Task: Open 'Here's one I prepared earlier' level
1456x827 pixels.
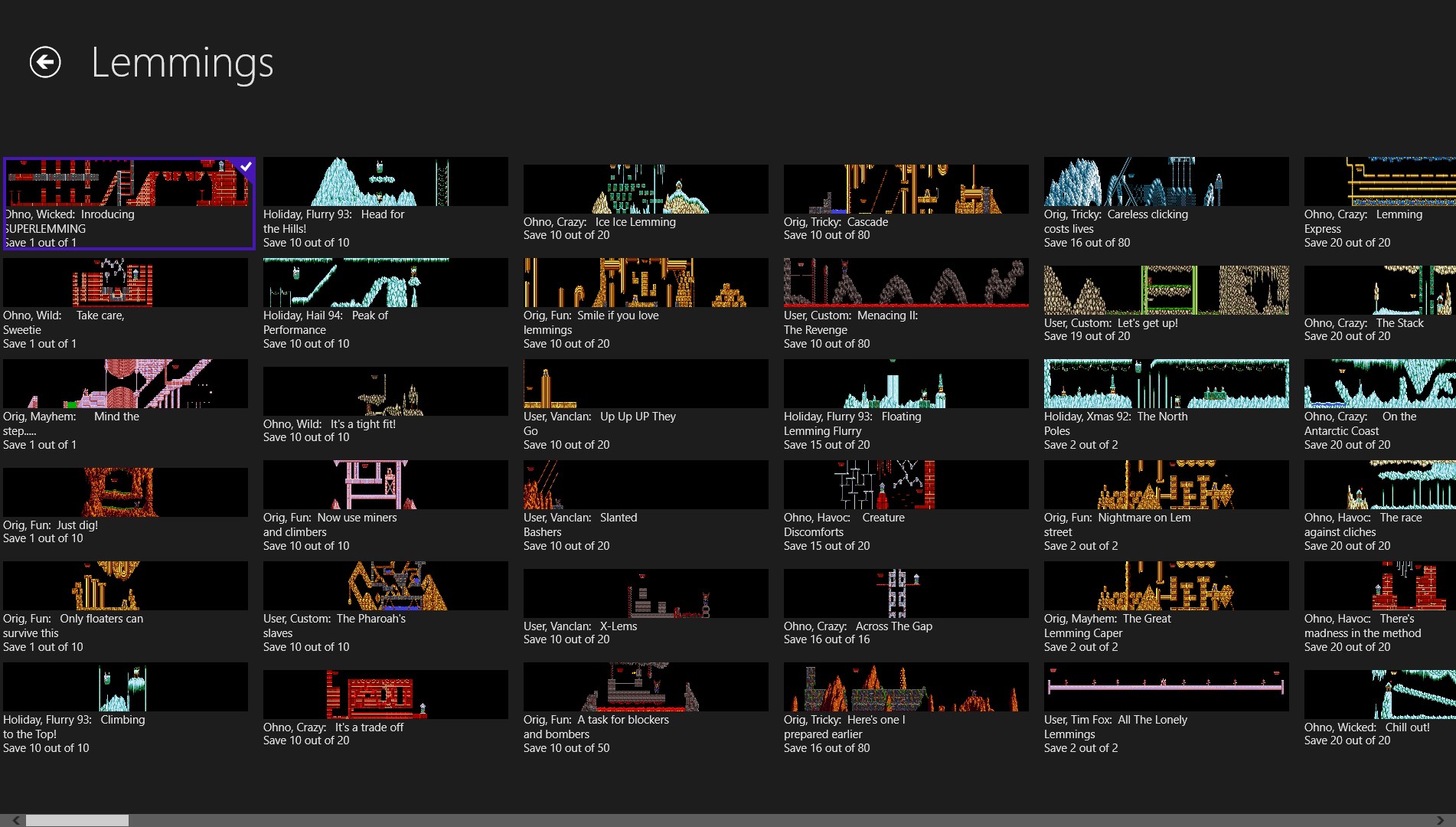Action: tap(906, 708)
